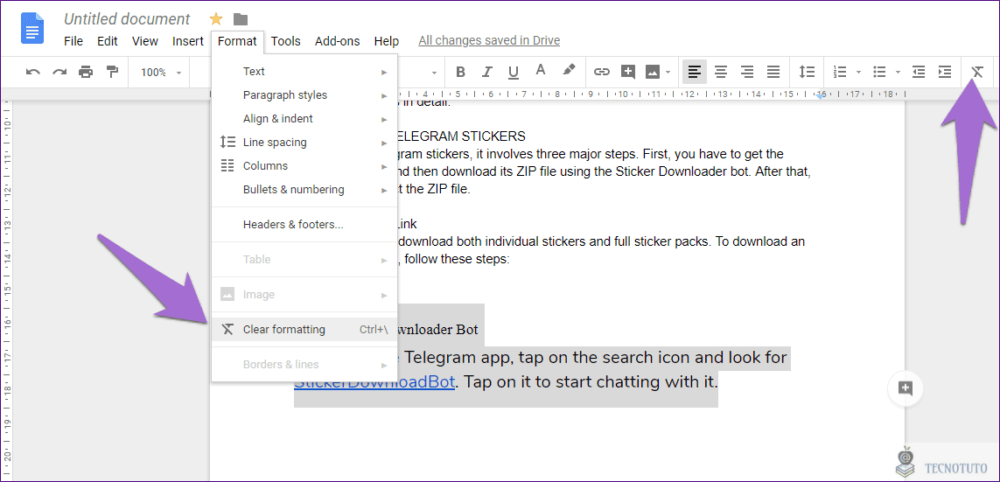Redo the last action

click(x=59, y=72)
